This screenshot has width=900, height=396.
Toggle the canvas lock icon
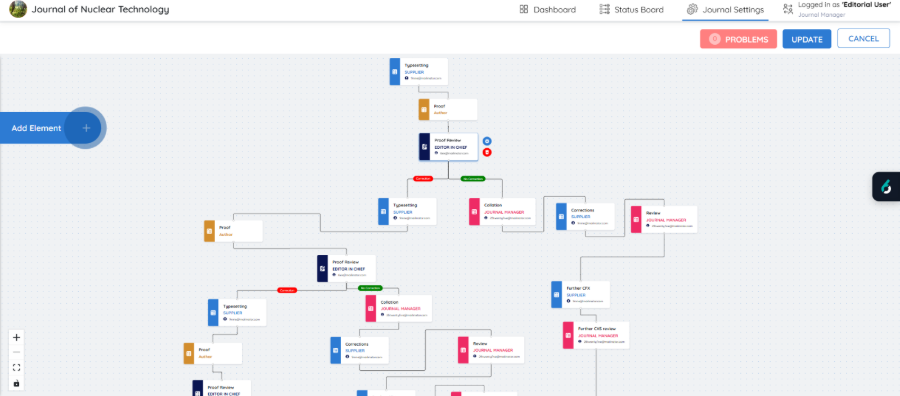[16, 383]
